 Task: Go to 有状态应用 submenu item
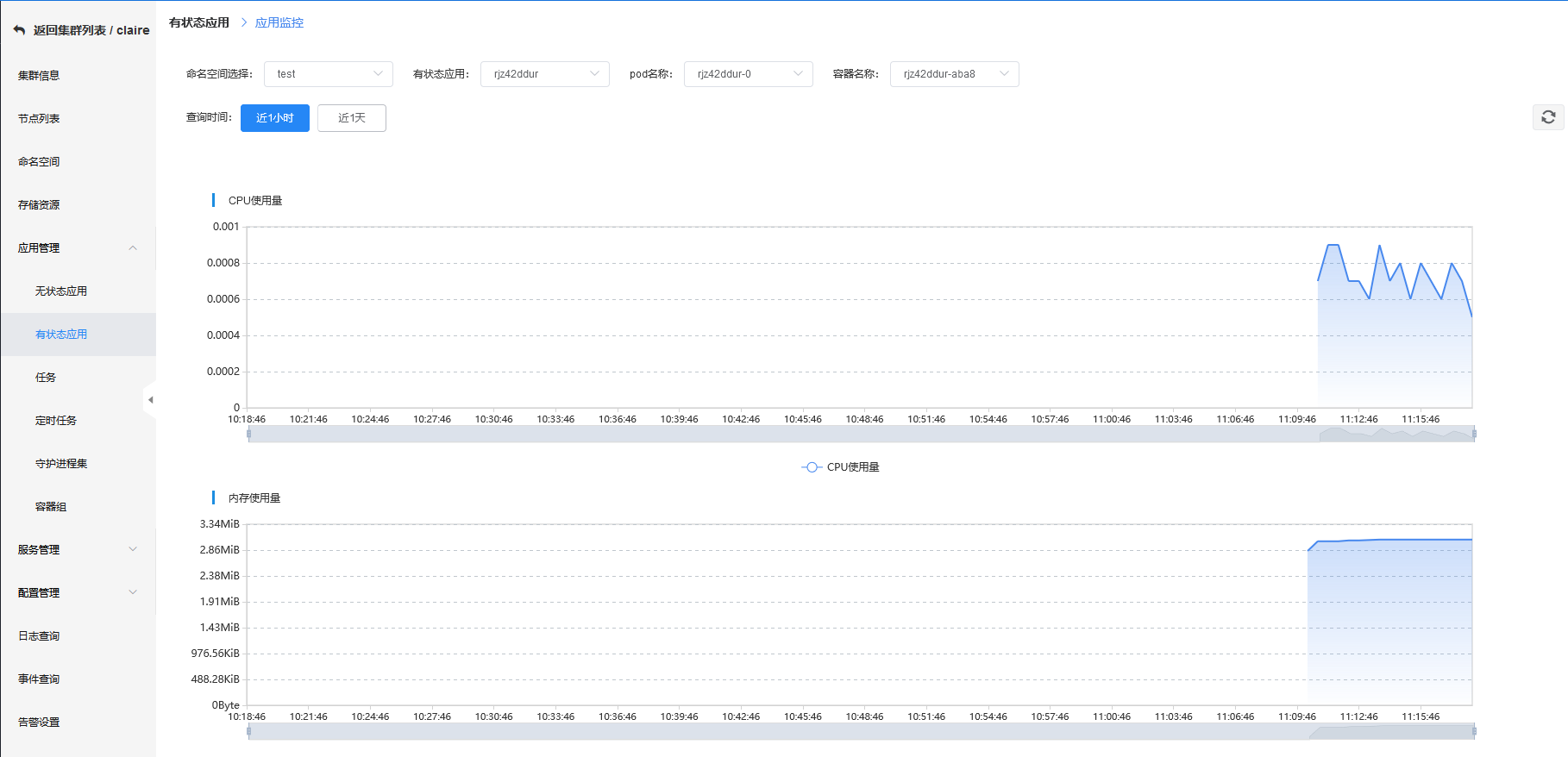tap(78, 335)
